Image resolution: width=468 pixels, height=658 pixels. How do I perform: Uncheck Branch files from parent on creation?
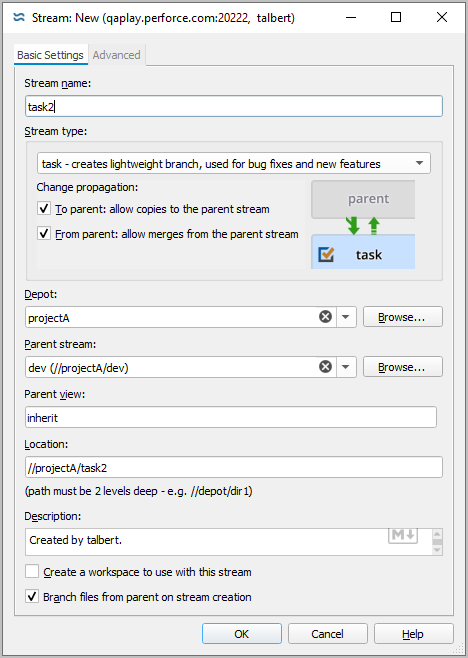(x=32, y=596)
